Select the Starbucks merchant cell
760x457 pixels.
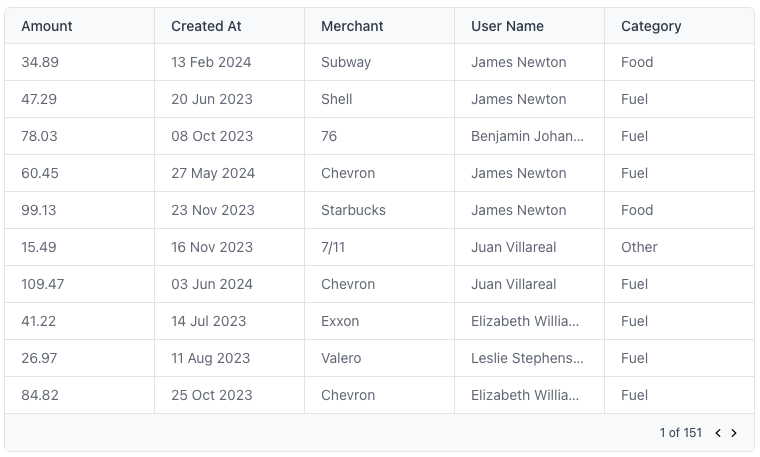point(380,210)
